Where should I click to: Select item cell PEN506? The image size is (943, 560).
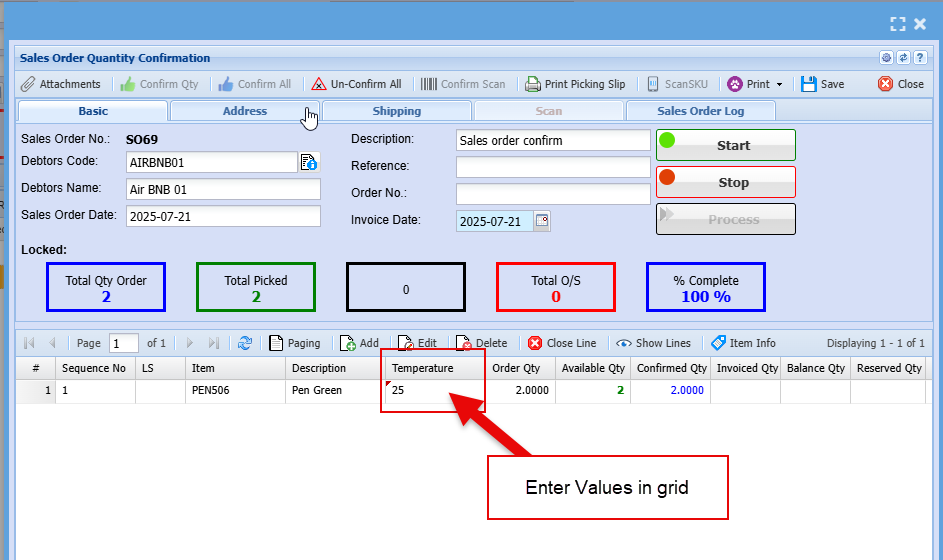[x=236, y=390]
